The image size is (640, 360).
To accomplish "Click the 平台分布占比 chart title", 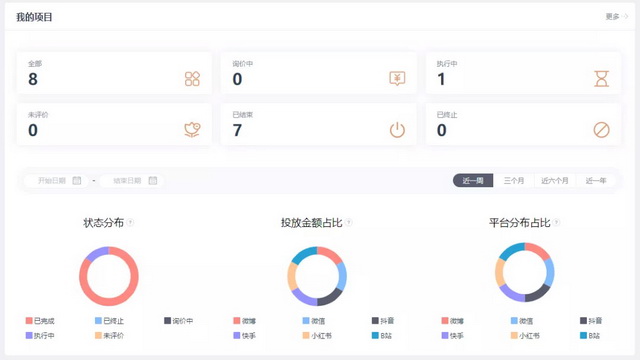I will [x=520, y=222].
